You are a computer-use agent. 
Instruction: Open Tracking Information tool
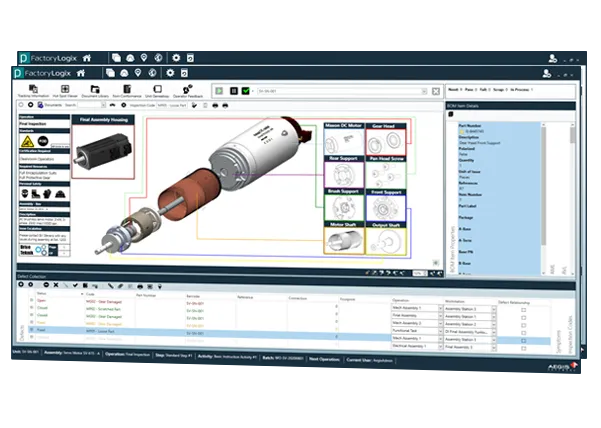pos(33,91)
